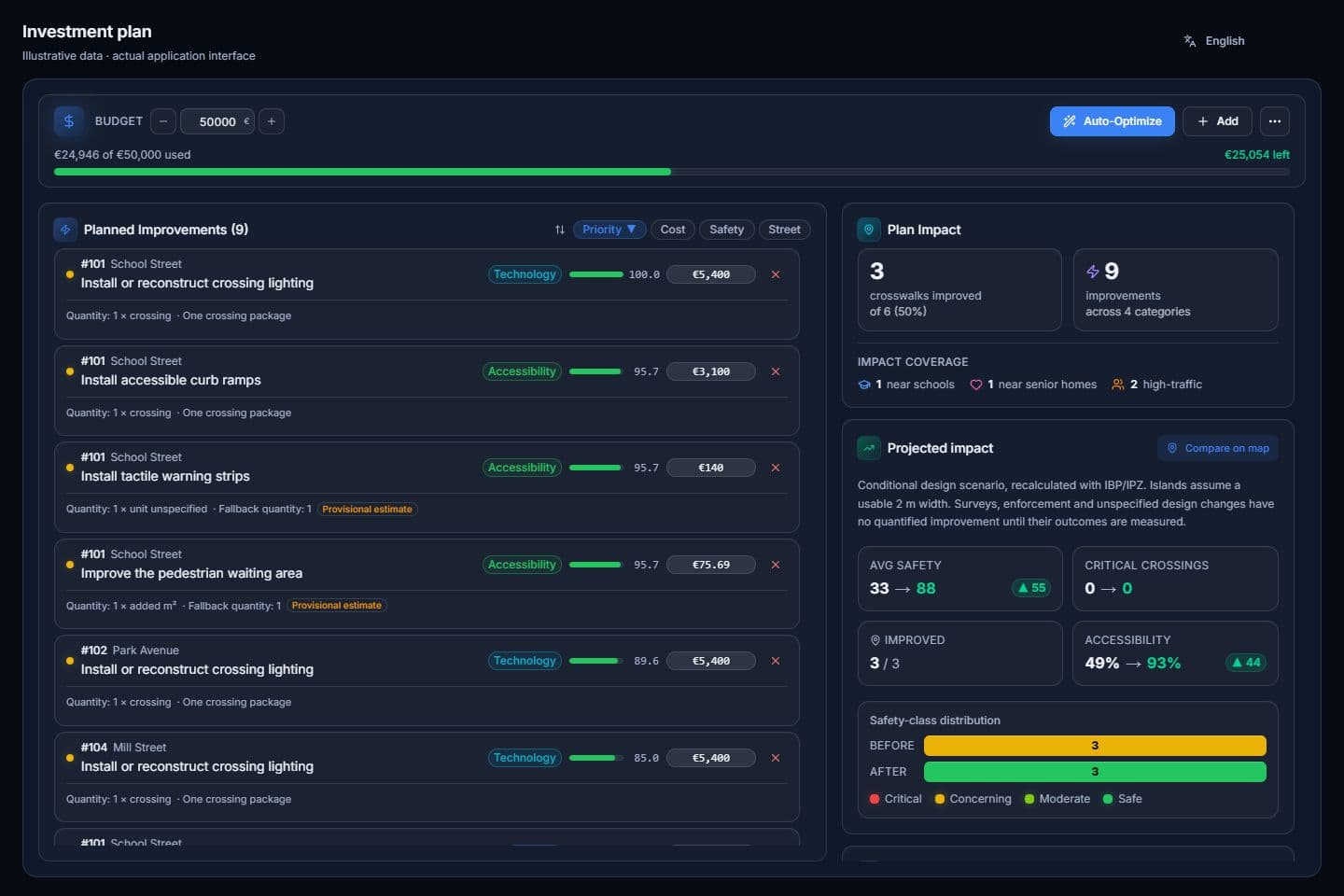Screen dimensions: 1344x896
Task: Open the English language selector
Action: click(1214, 41)
